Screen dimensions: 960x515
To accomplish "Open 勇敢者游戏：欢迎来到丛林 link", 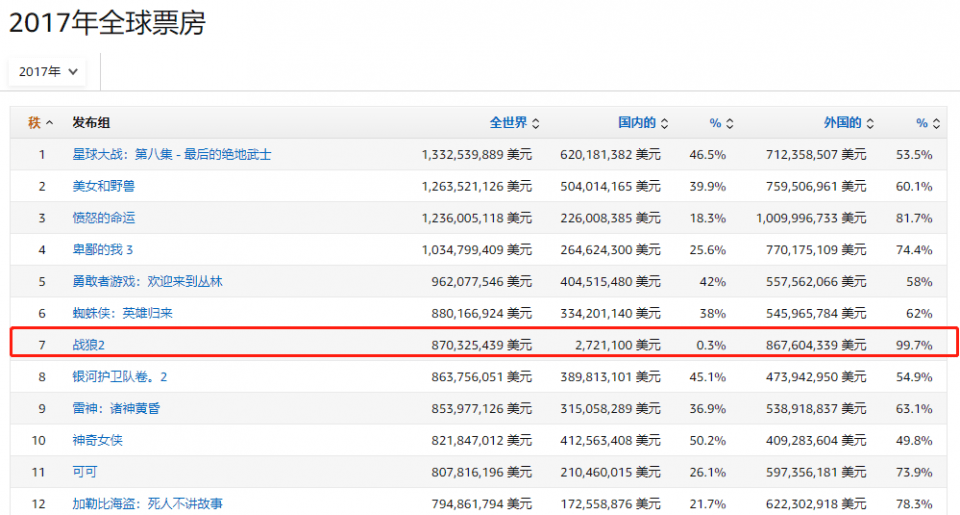I will coord(147,282).
